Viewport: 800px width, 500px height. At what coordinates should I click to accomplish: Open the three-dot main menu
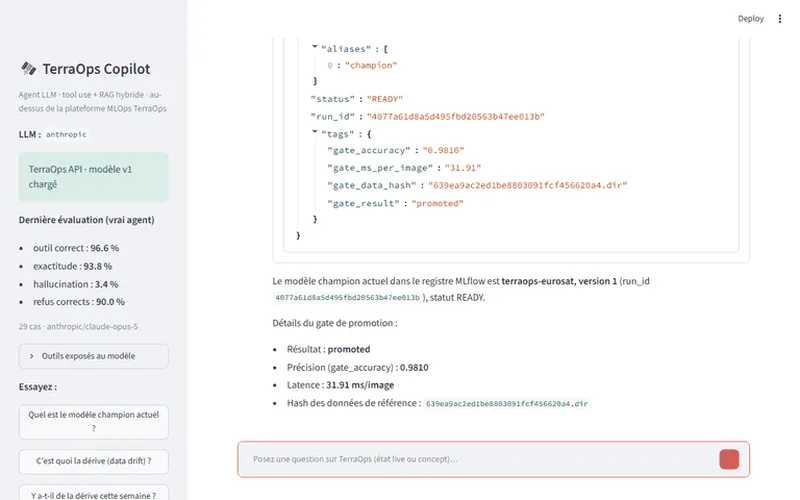pos(780,19)
